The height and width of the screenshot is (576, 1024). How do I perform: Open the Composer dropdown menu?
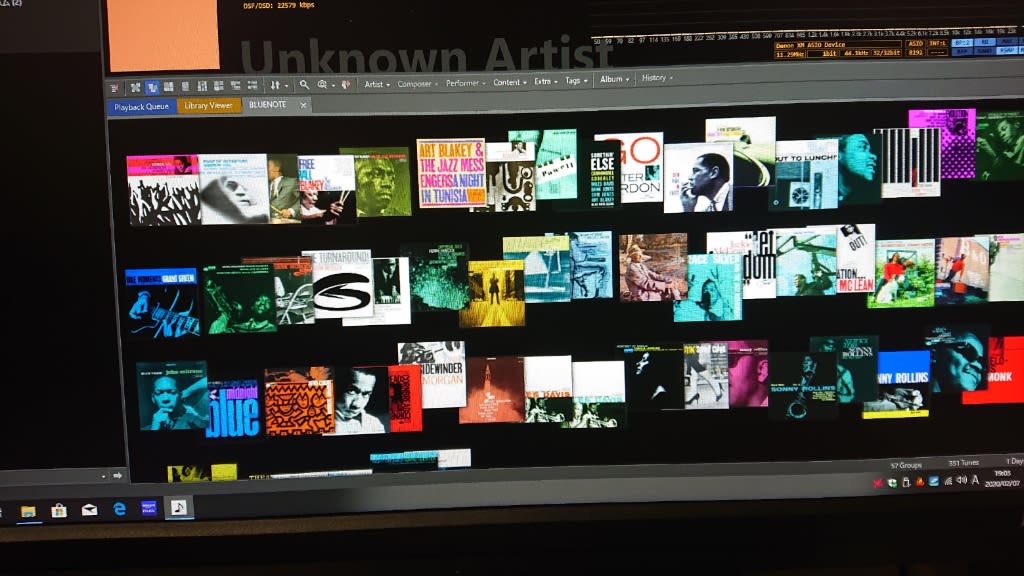click(x=417, y=84)
